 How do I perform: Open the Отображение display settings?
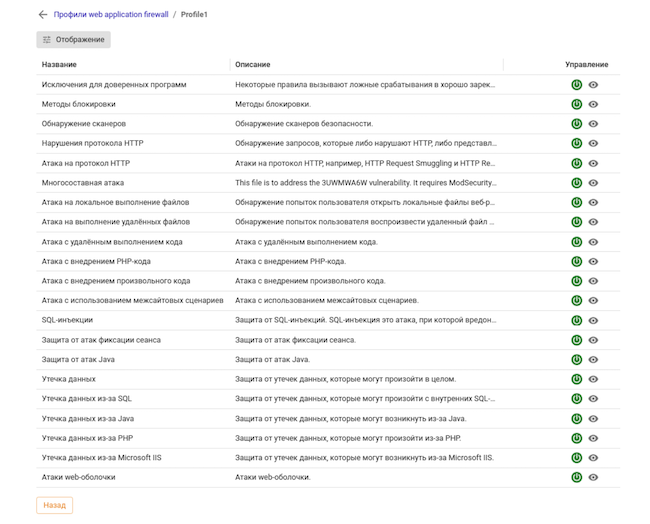(73, 40)
